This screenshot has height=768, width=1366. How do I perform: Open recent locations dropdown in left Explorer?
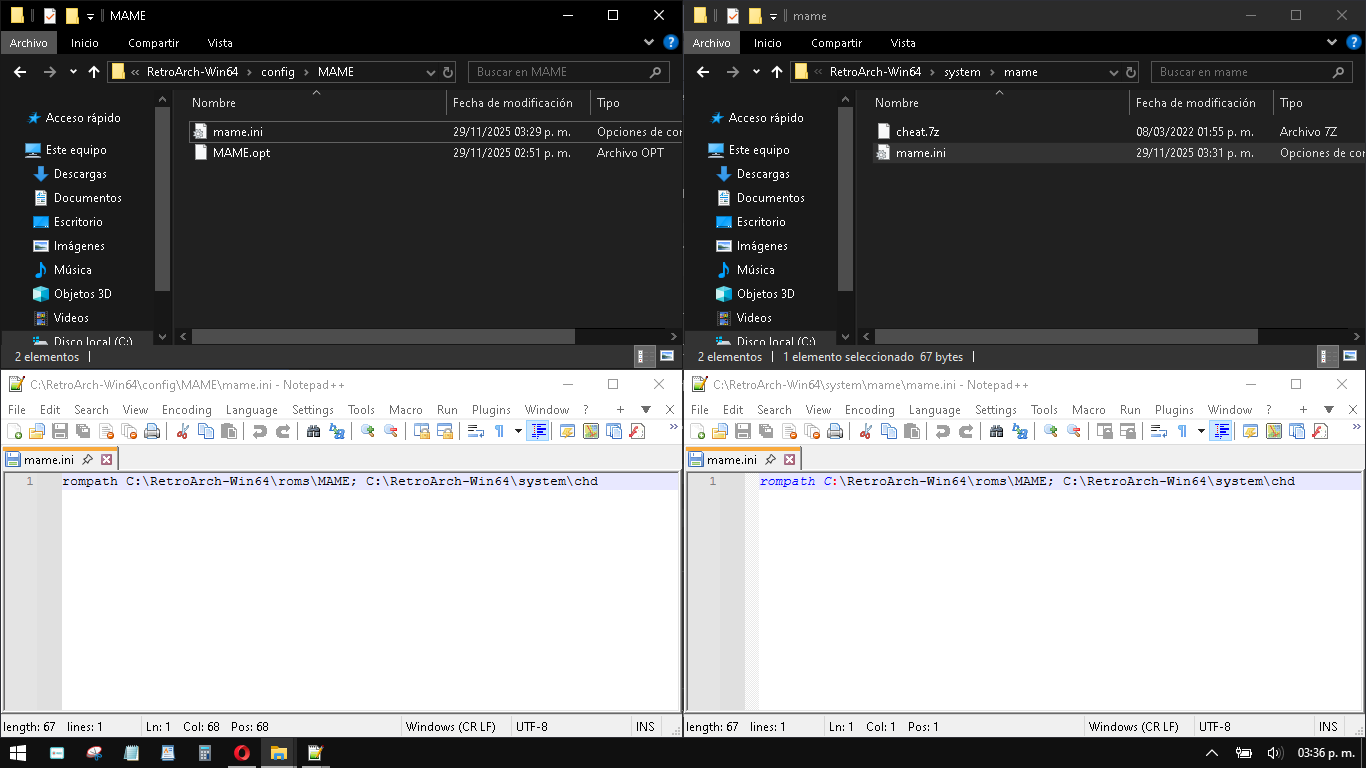(x=73, y=72)
